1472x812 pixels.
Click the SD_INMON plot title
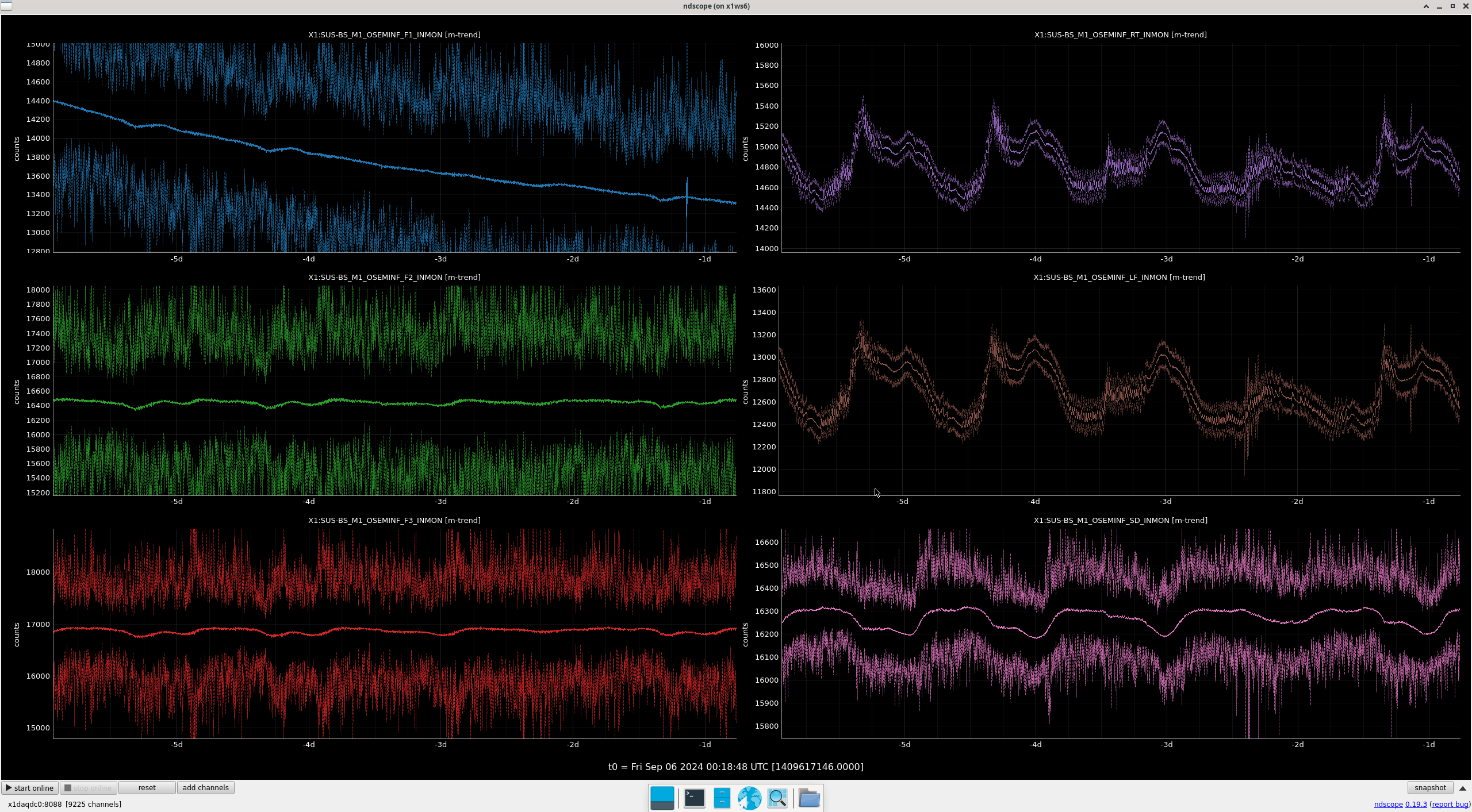1120,520
